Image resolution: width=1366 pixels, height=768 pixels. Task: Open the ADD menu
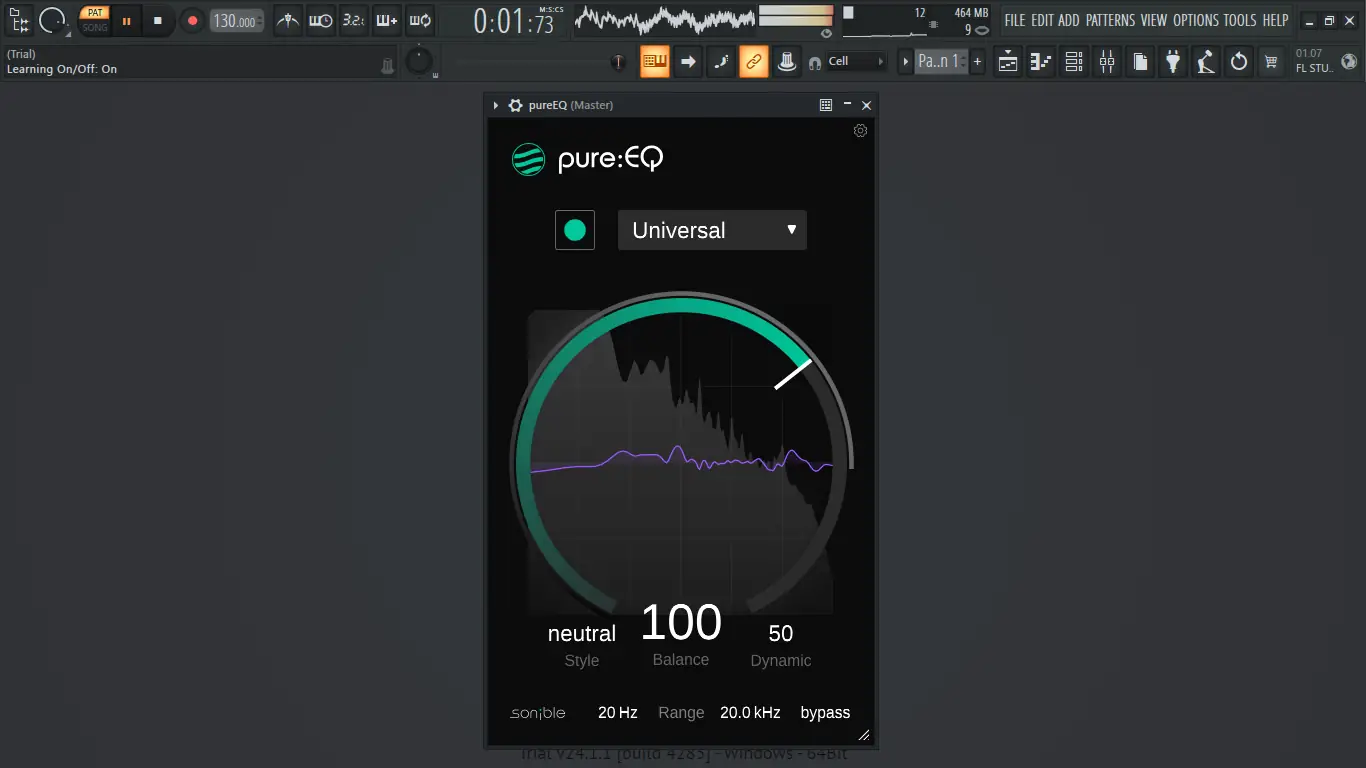(x=1069, y=20)
